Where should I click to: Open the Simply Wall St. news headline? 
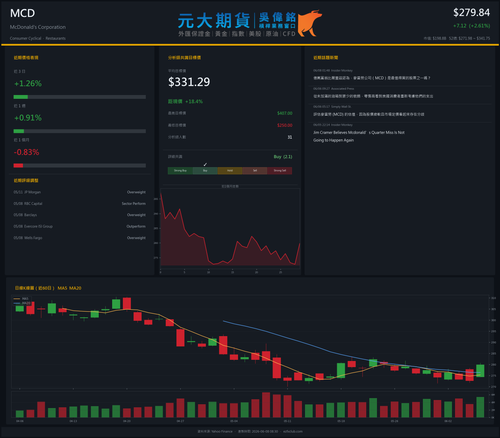click(x=369, y=114)
